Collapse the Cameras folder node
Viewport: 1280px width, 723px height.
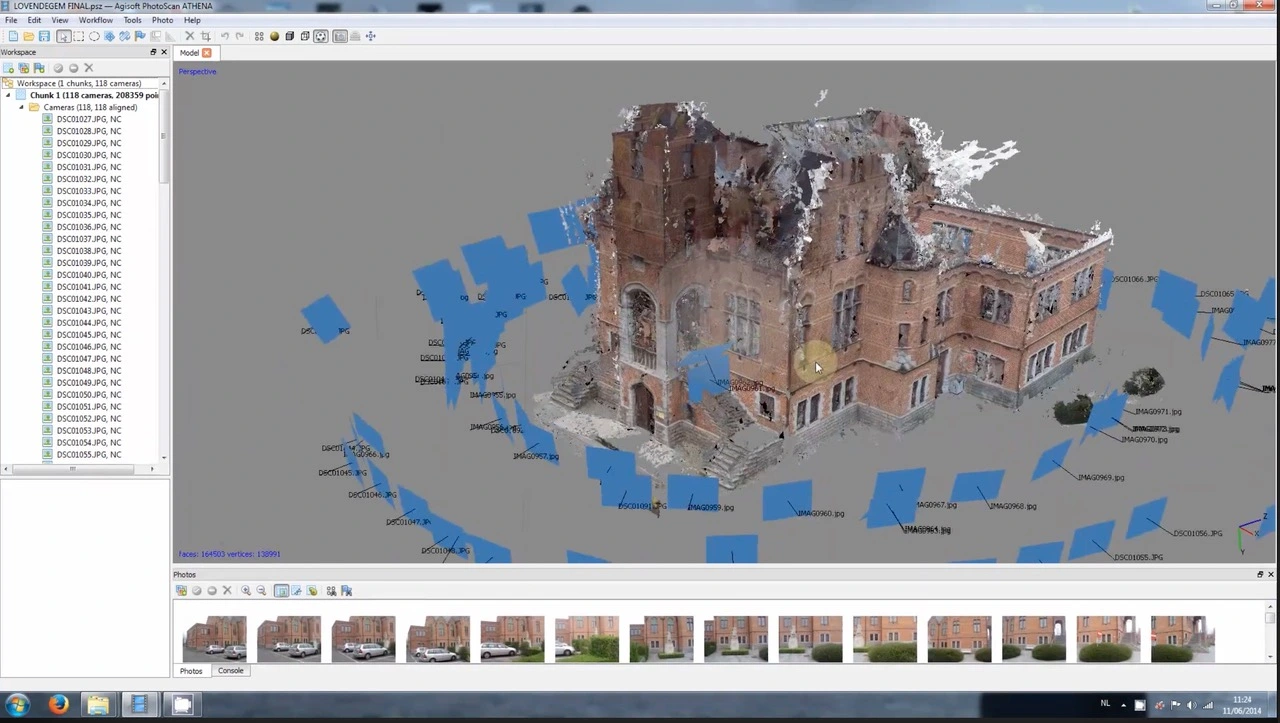pyautogui.click(x=21, y=107)
